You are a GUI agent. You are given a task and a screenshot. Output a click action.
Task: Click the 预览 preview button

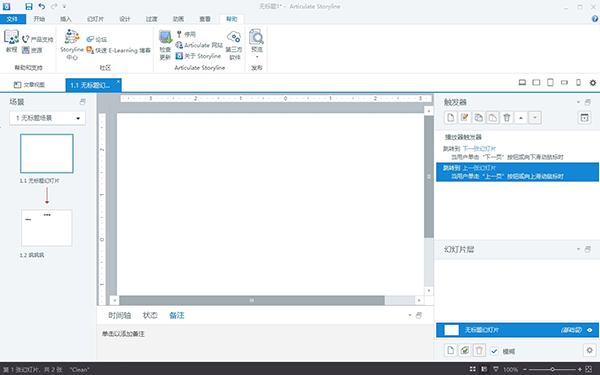tap(257, 41)
